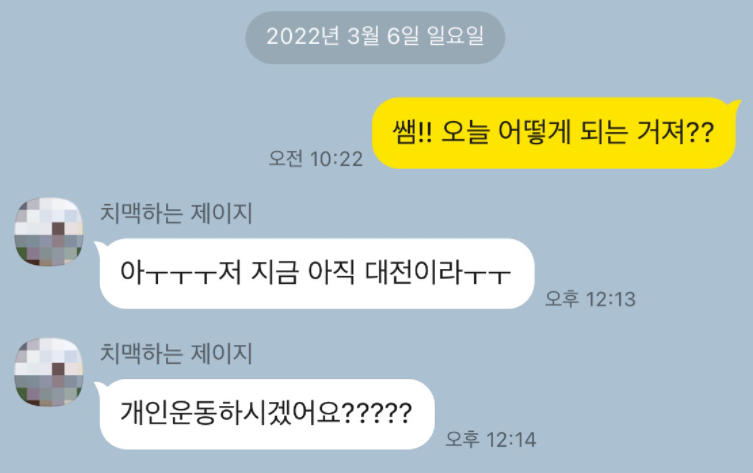Viewport: 753px width, 473px height.
Task: Open the profile picture beside the 대전이라 message
Action: [49, 231]
